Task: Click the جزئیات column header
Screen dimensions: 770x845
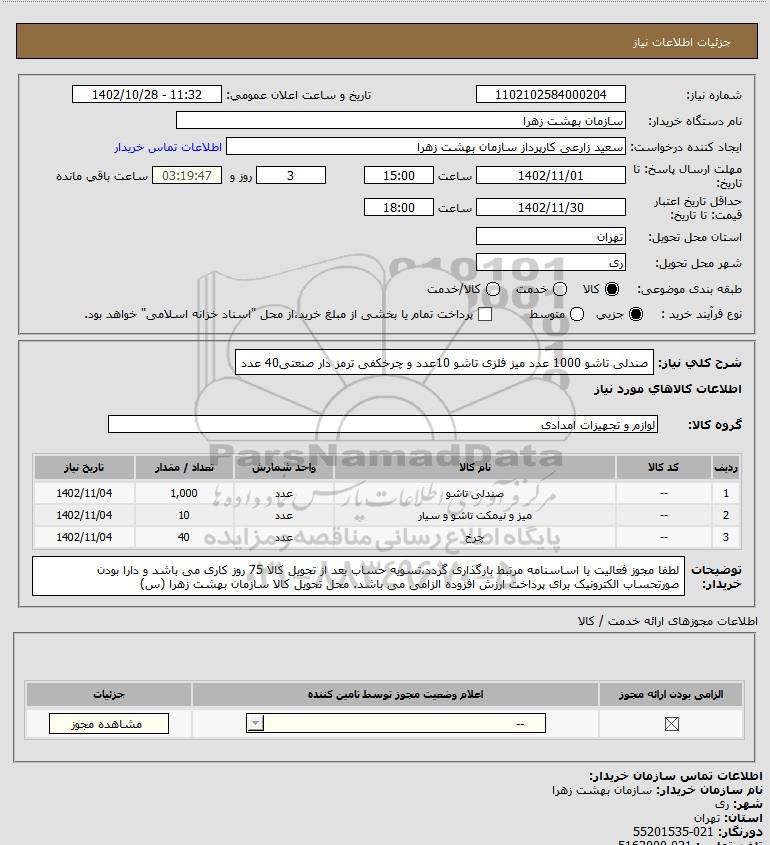Action: [109, 694]
